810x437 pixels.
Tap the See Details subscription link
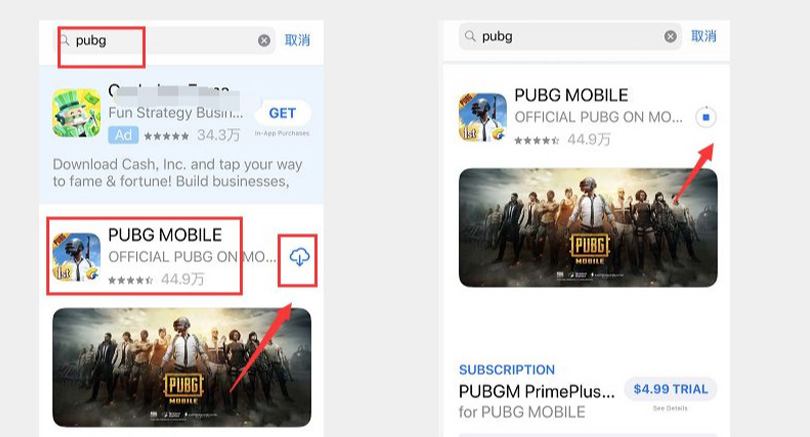pos(670,408)
